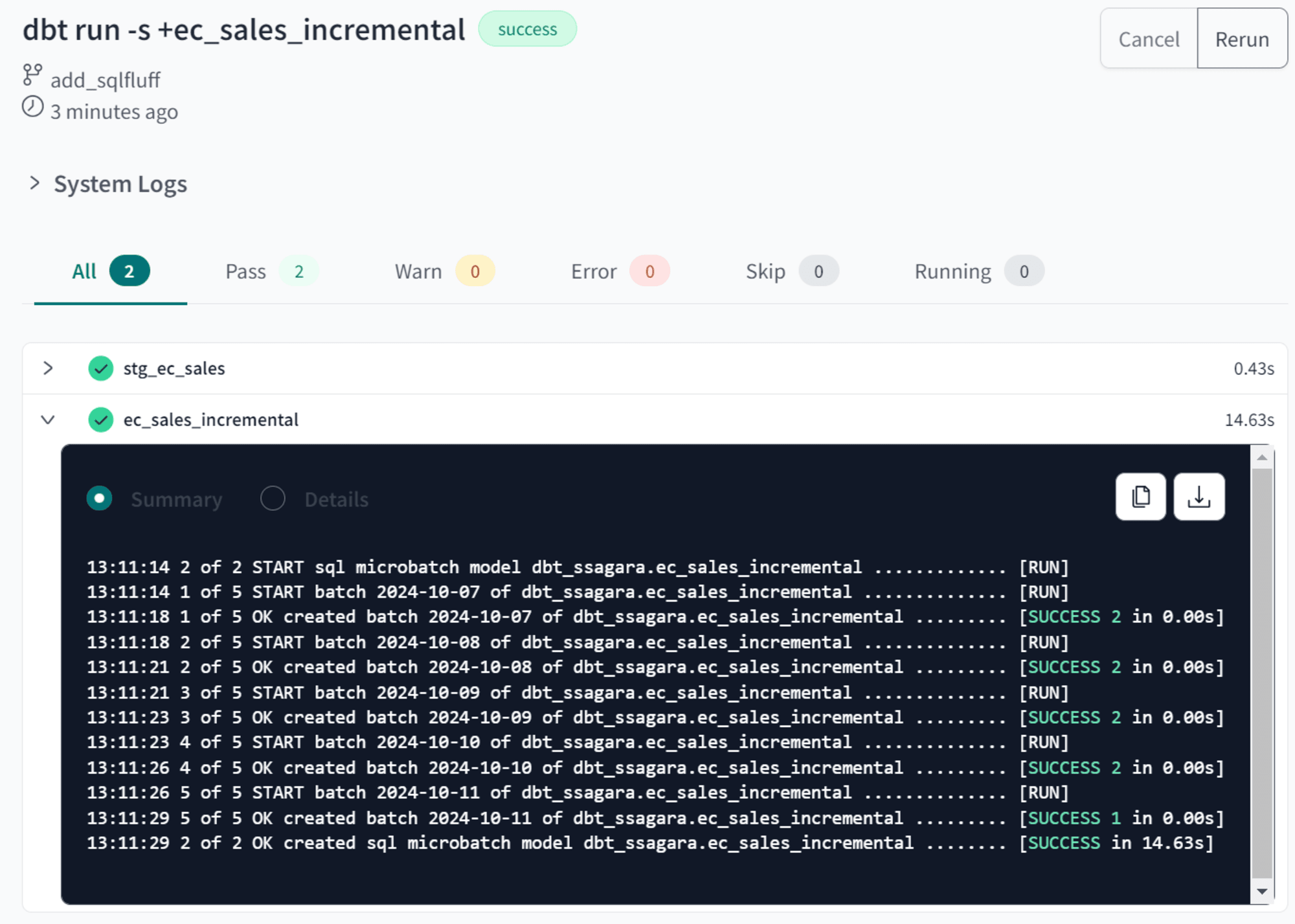Show the Skip tab
Screen dimensions: 1295x924
point(792,271)
